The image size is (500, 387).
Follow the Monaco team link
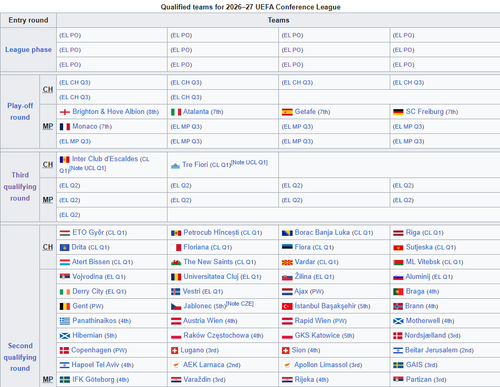point(85,126)
